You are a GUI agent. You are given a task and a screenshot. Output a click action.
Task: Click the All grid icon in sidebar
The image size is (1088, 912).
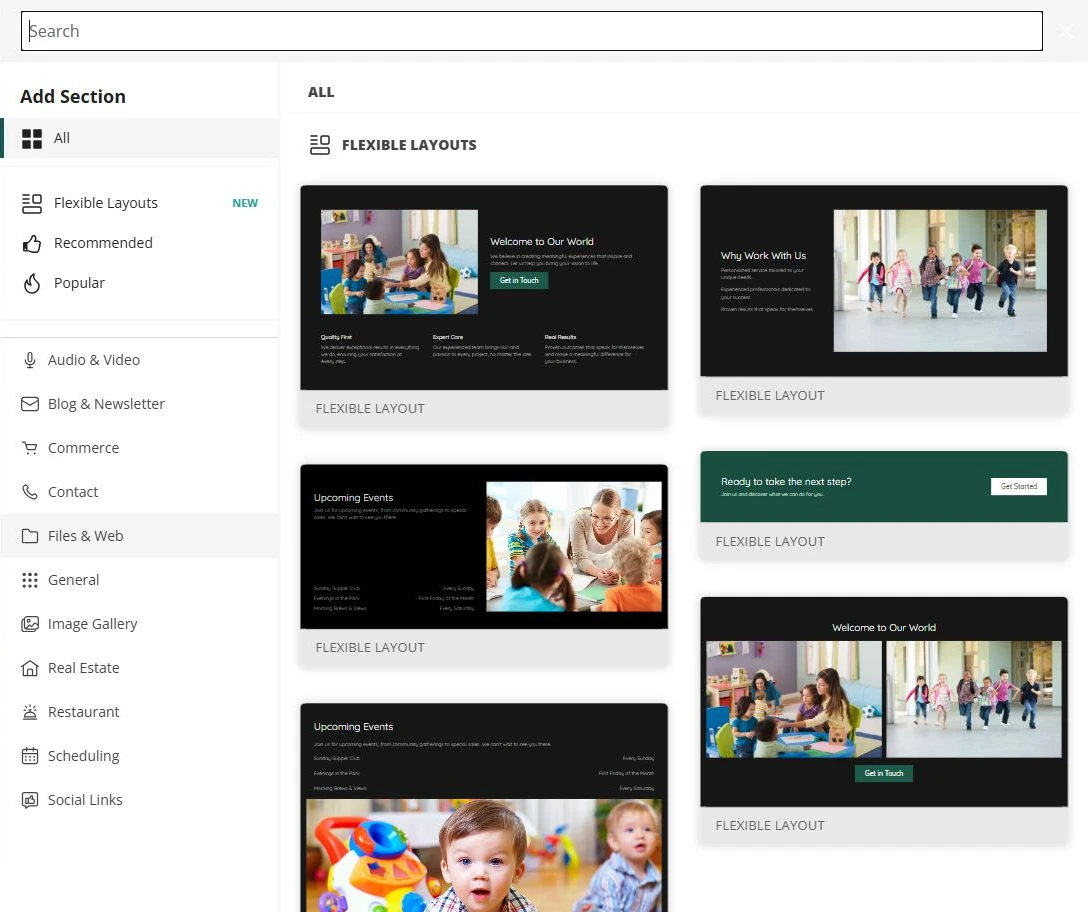pyautogui.click(x=32, y=139)
